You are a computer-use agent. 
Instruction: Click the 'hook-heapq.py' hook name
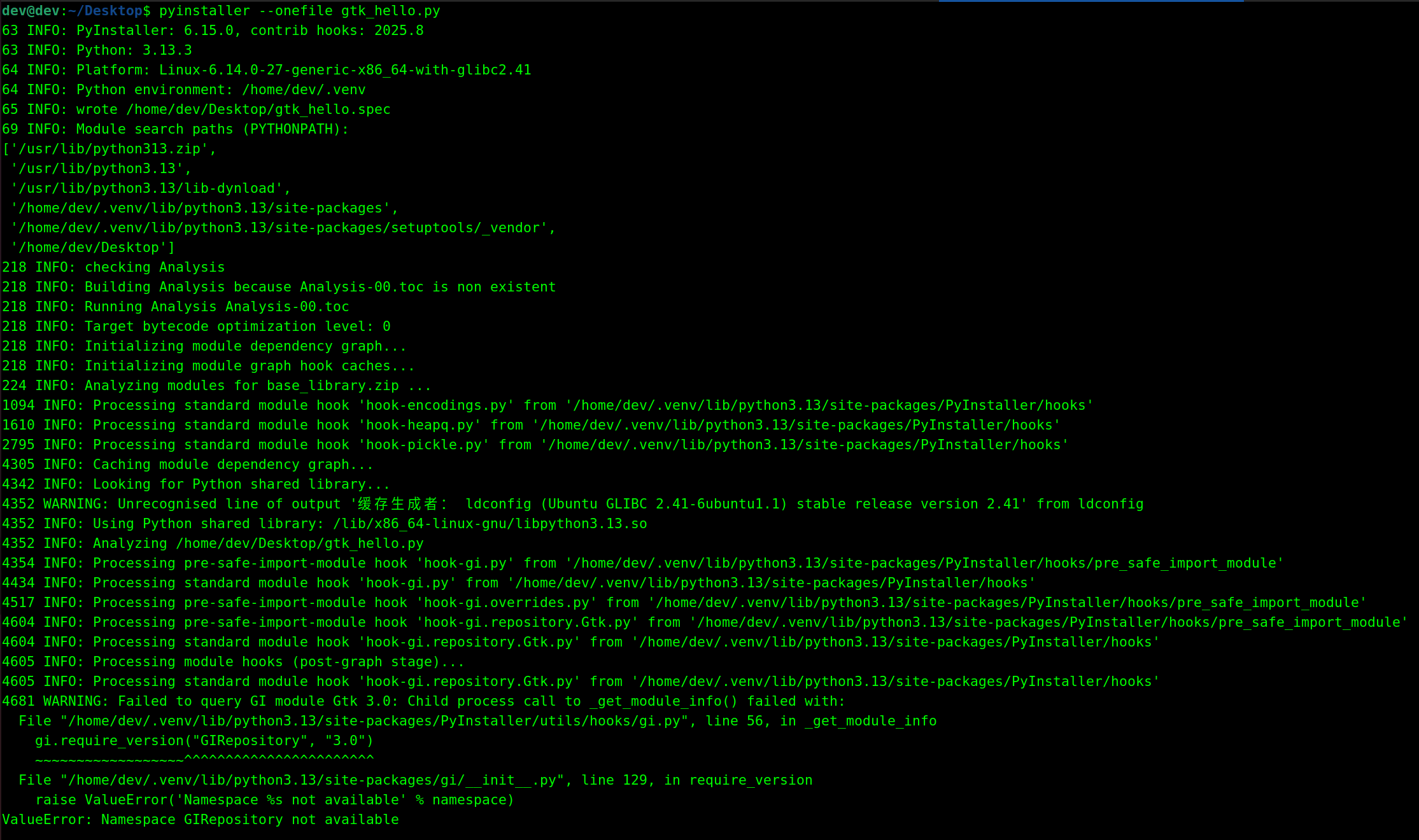click(420, 425)
